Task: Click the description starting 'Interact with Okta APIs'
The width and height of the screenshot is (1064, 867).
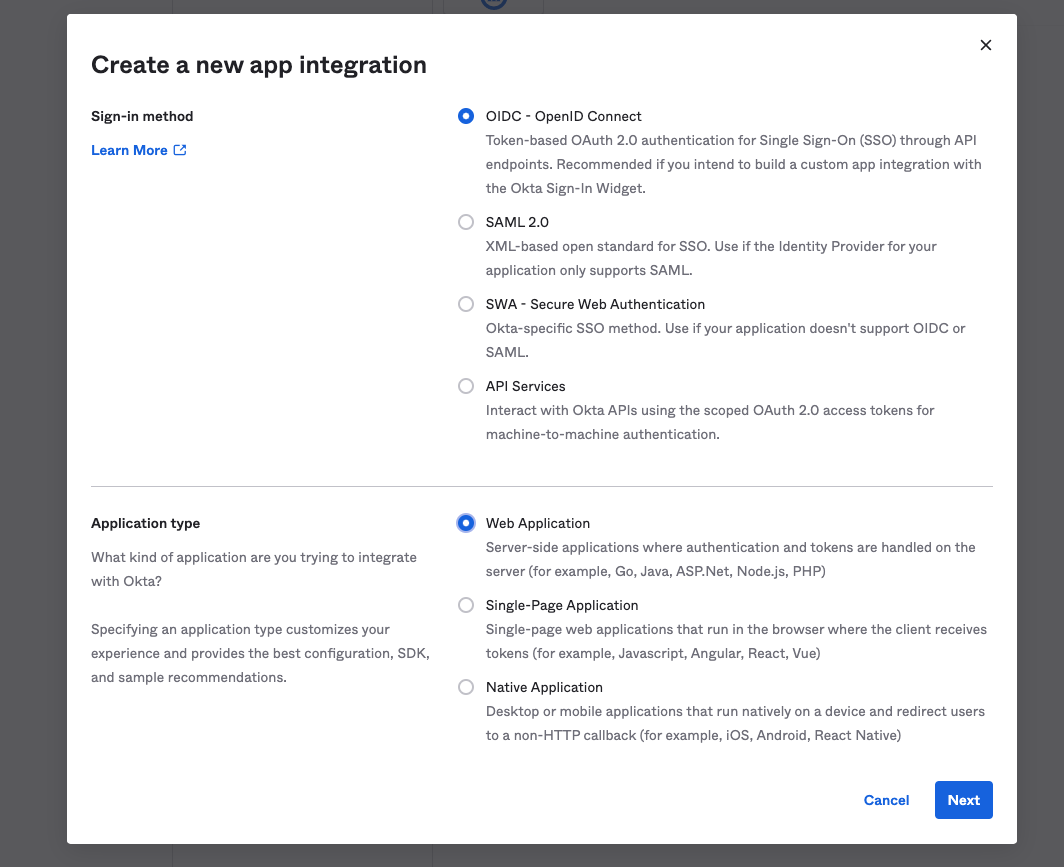Action: (710, 422)
